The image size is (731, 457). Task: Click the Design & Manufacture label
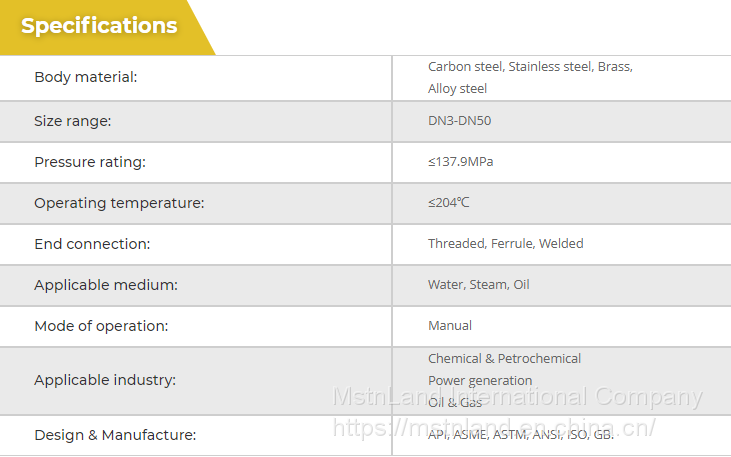coord(115,435)
